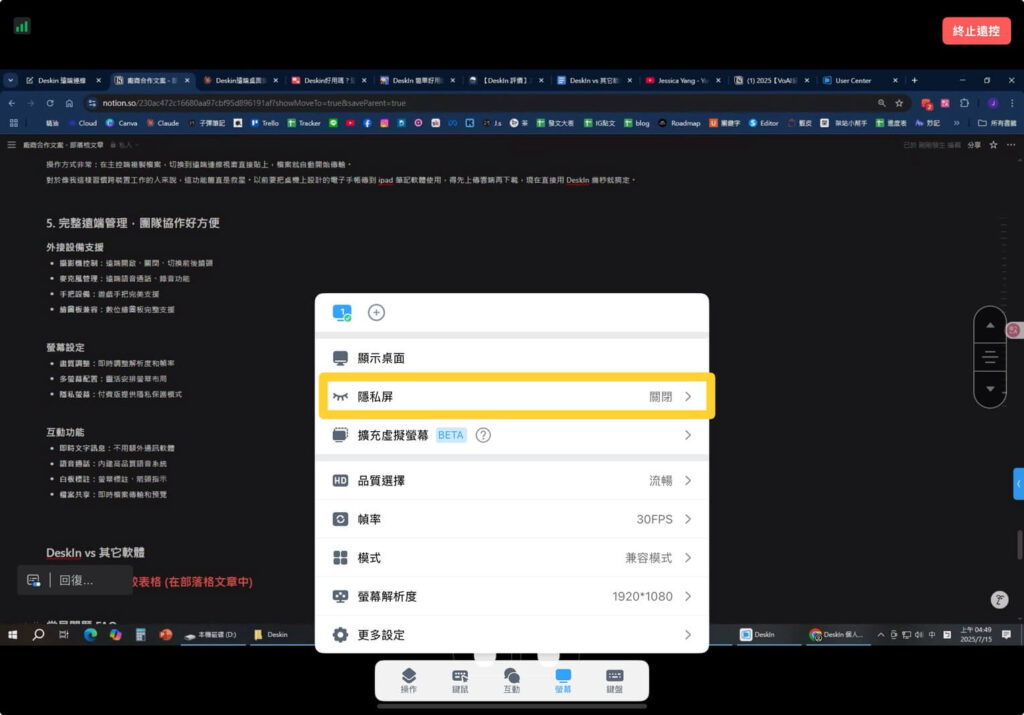Screen dimensions: 1024x715
Task: Open the Canva bookmark
Action: click(121, 123)
